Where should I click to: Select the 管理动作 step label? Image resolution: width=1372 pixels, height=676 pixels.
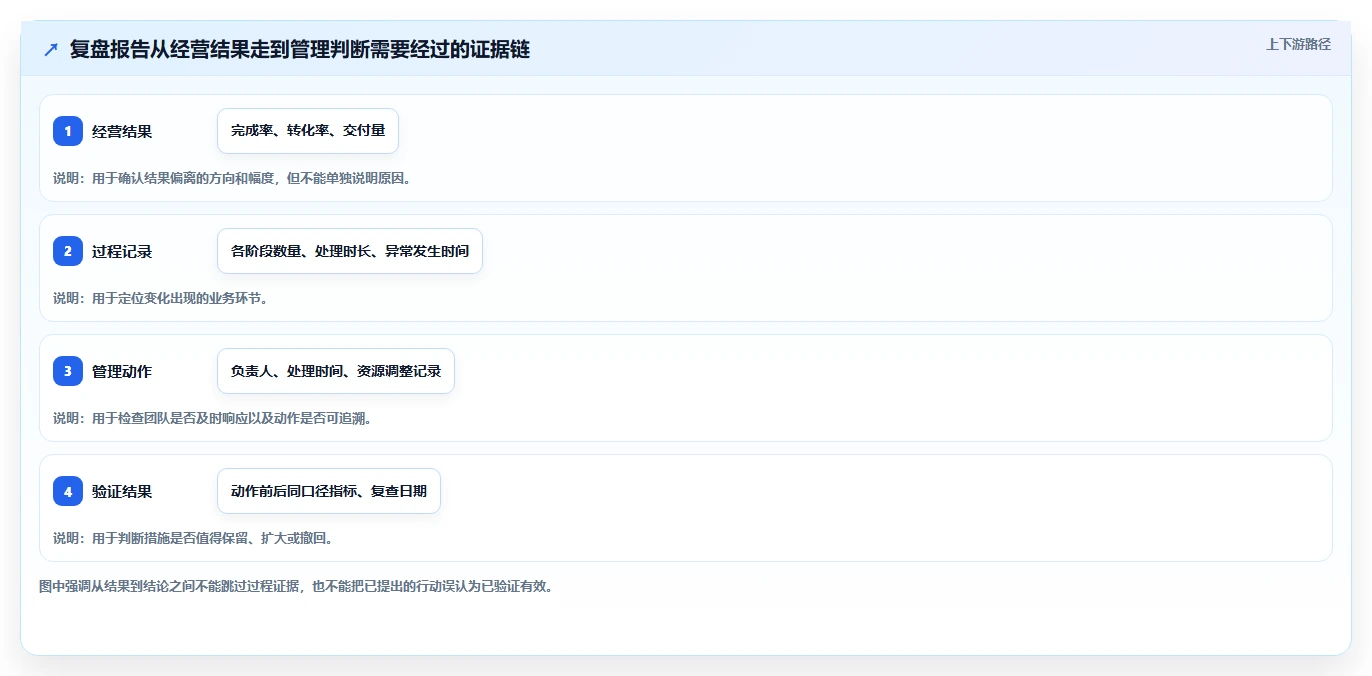click(122, 371)
